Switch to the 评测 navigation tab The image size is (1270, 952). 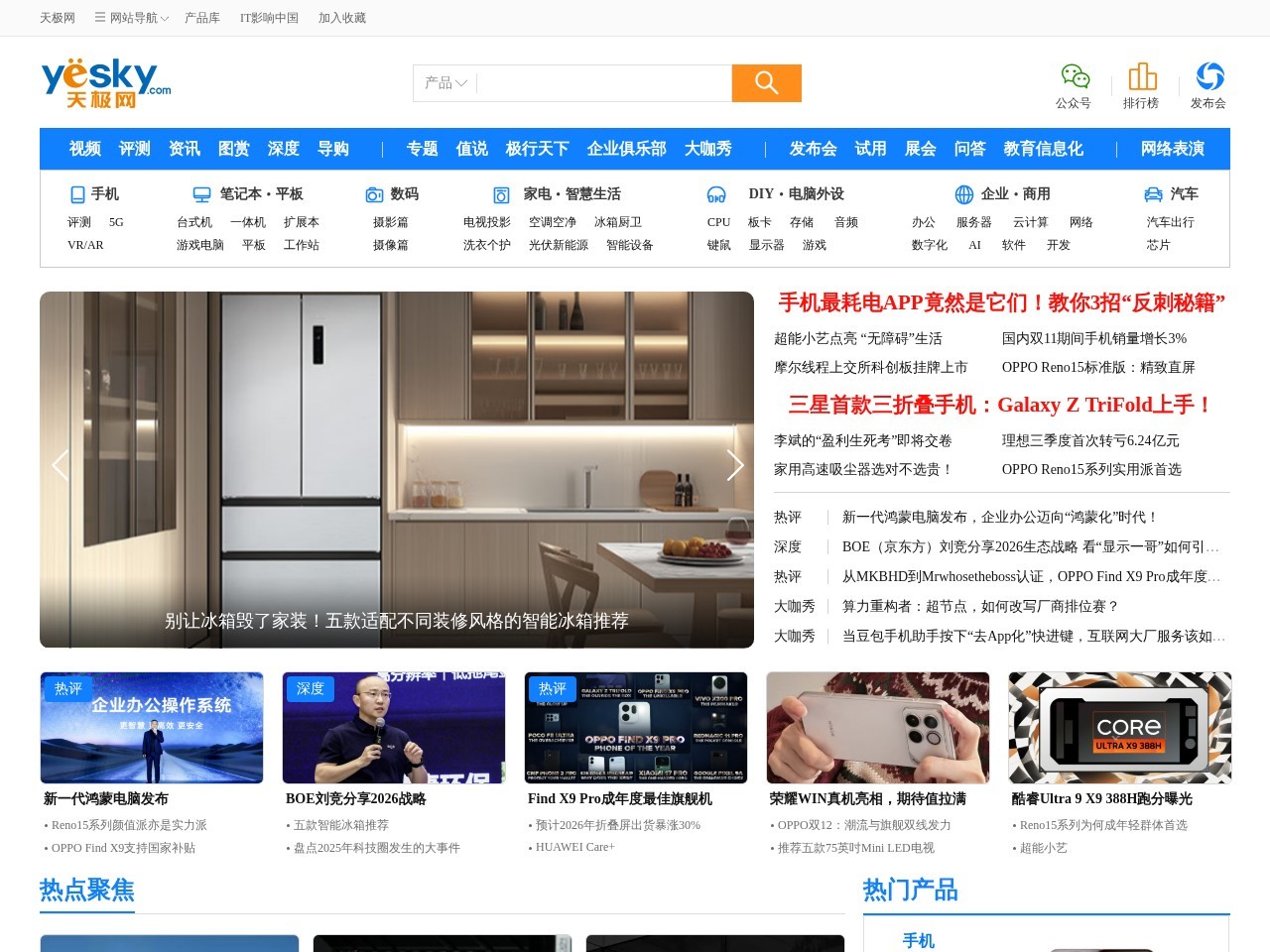point(134,149)
